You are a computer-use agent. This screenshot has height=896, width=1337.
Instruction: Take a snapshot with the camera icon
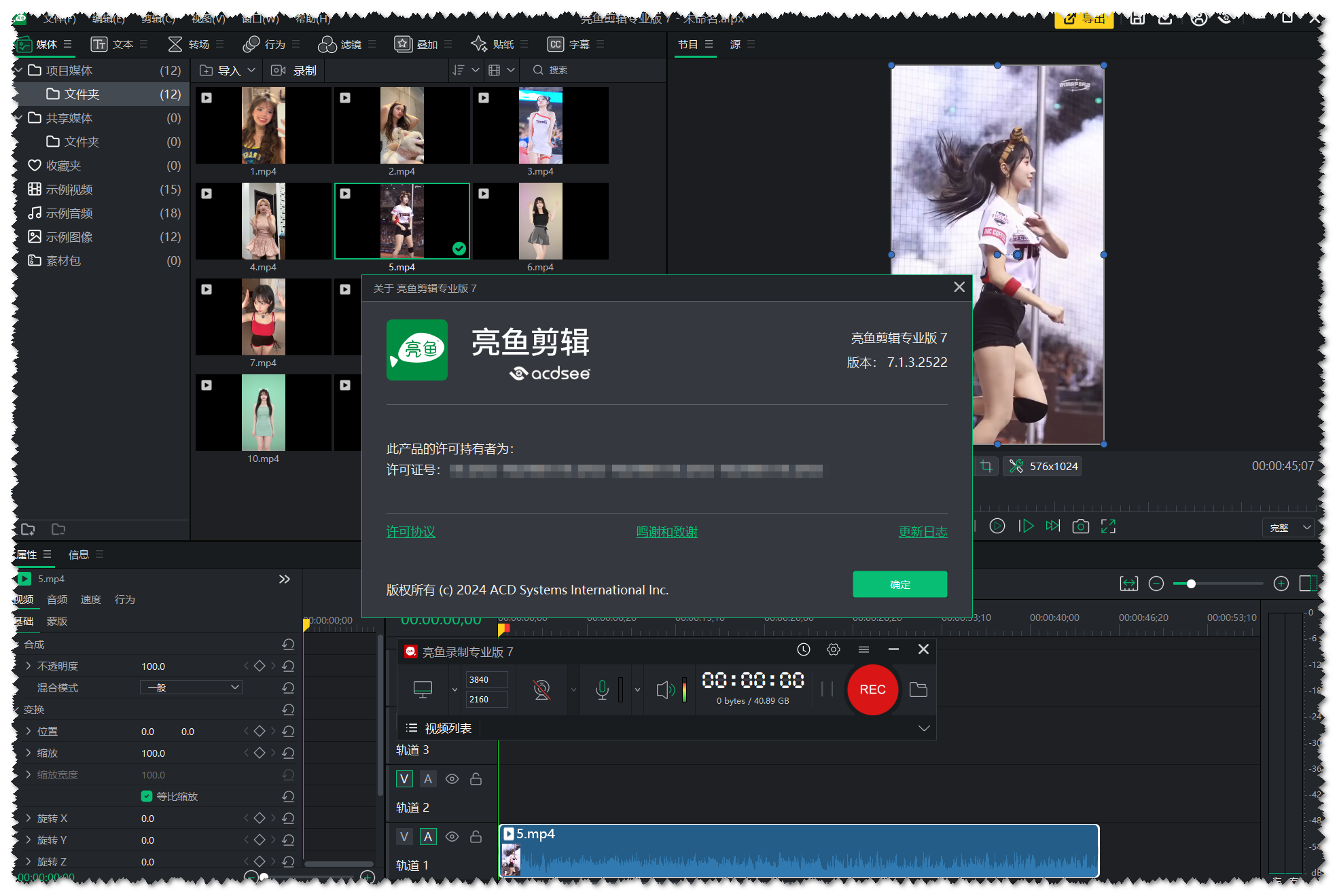[1080, 526]
